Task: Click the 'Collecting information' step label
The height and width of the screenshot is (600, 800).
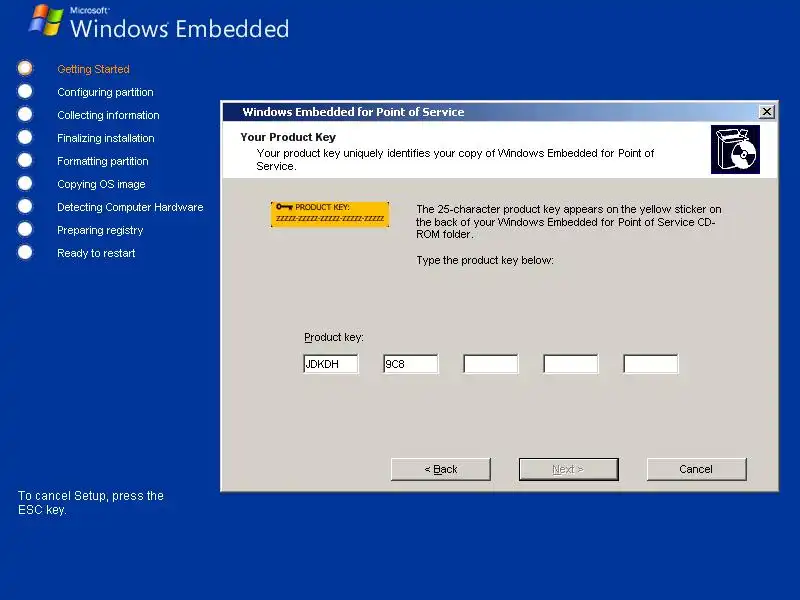Action: point(108,115)
